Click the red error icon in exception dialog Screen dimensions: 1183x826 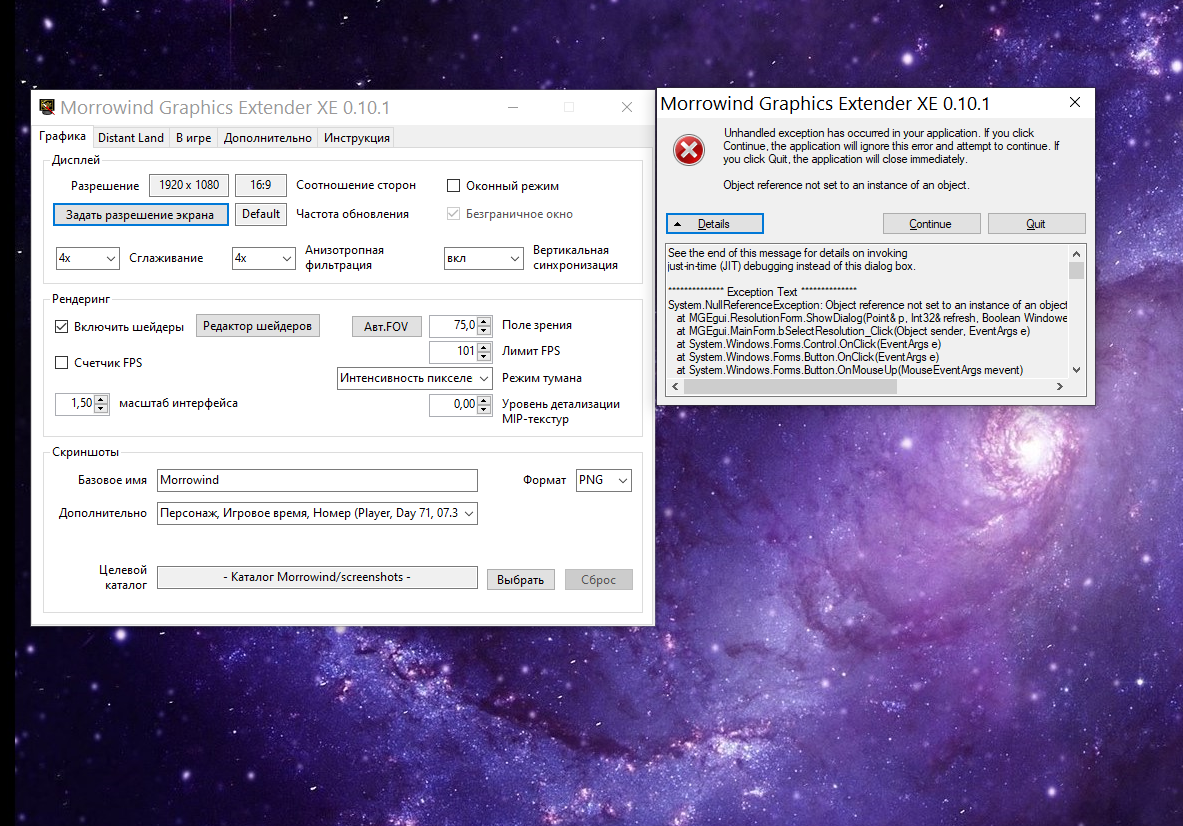[x=689, y=149]
